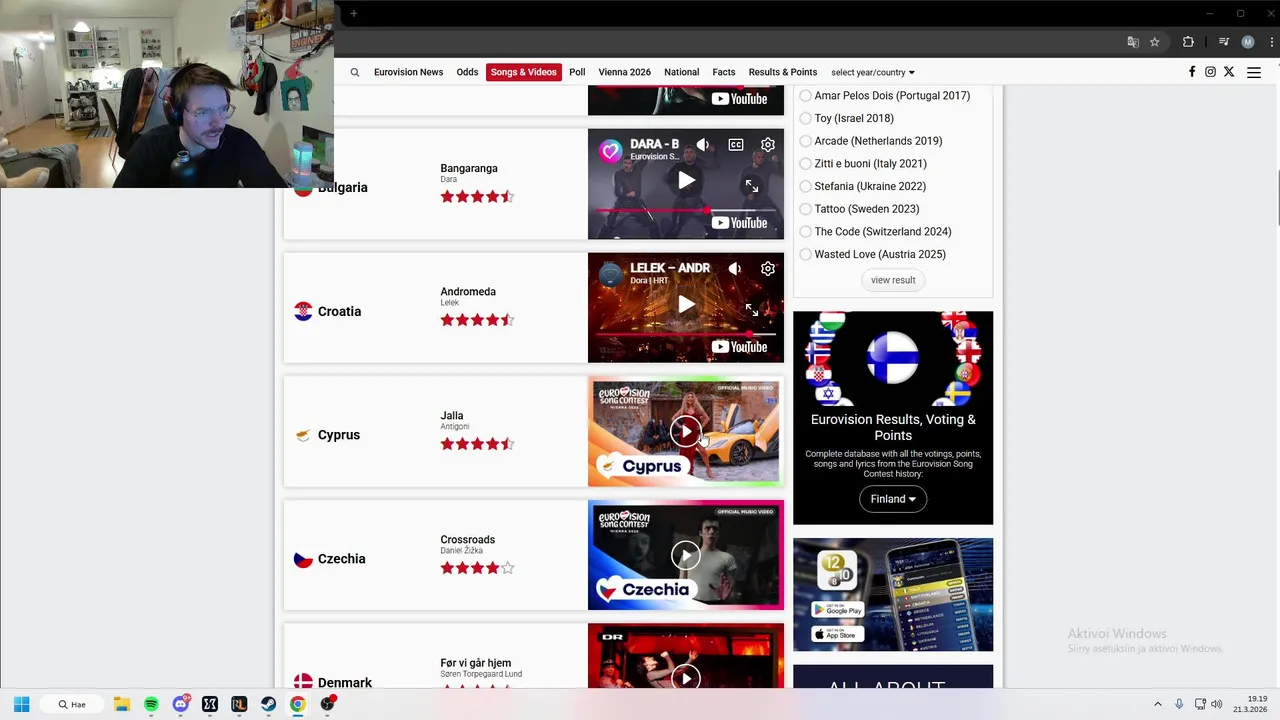Open the Andromeda song title link
Image resolution: width=1280 pixels, height=720 pixels.
pos(468,292)
